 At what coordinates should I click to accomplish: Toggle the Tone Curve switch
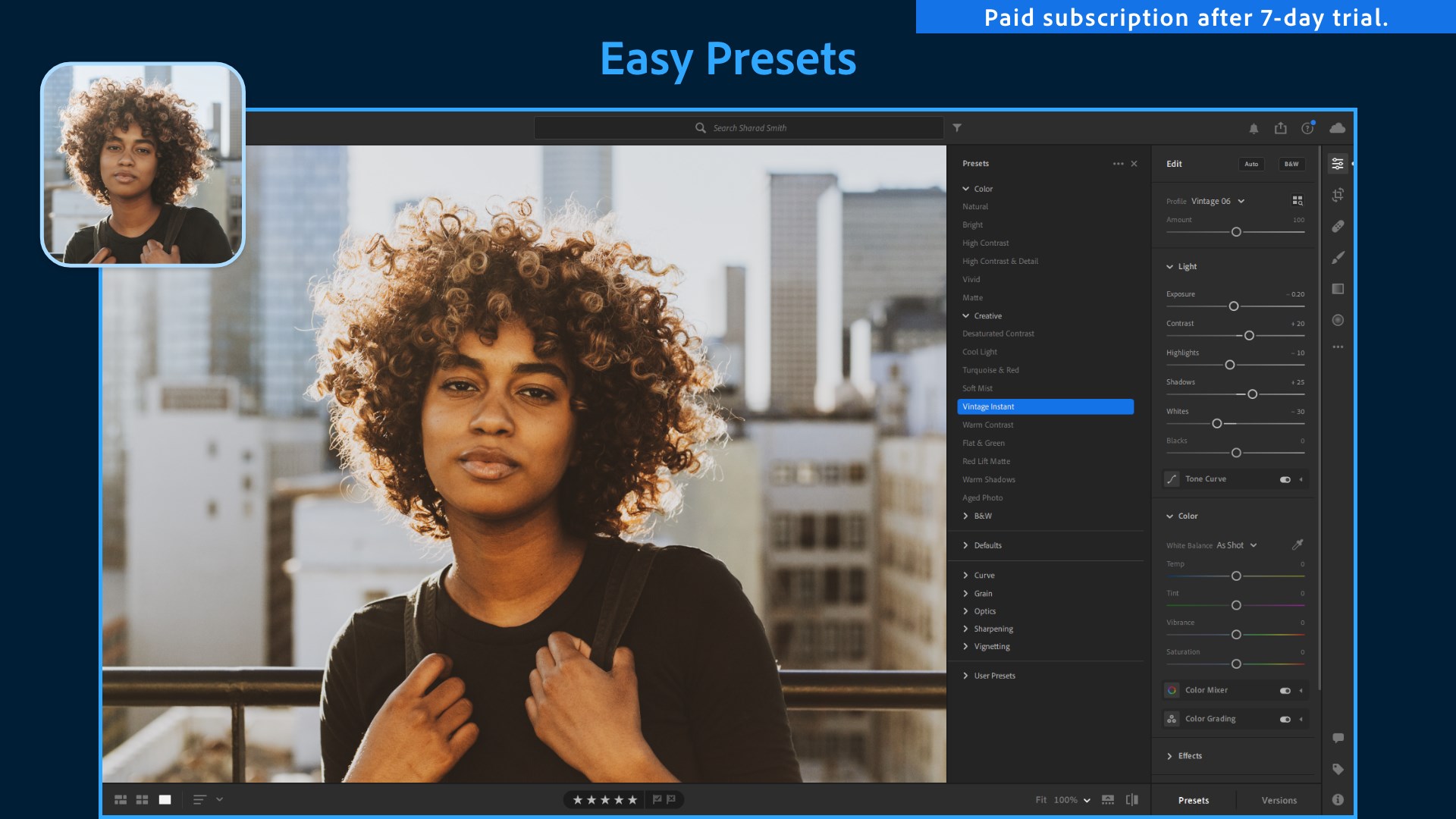[x=1285, y=479]
